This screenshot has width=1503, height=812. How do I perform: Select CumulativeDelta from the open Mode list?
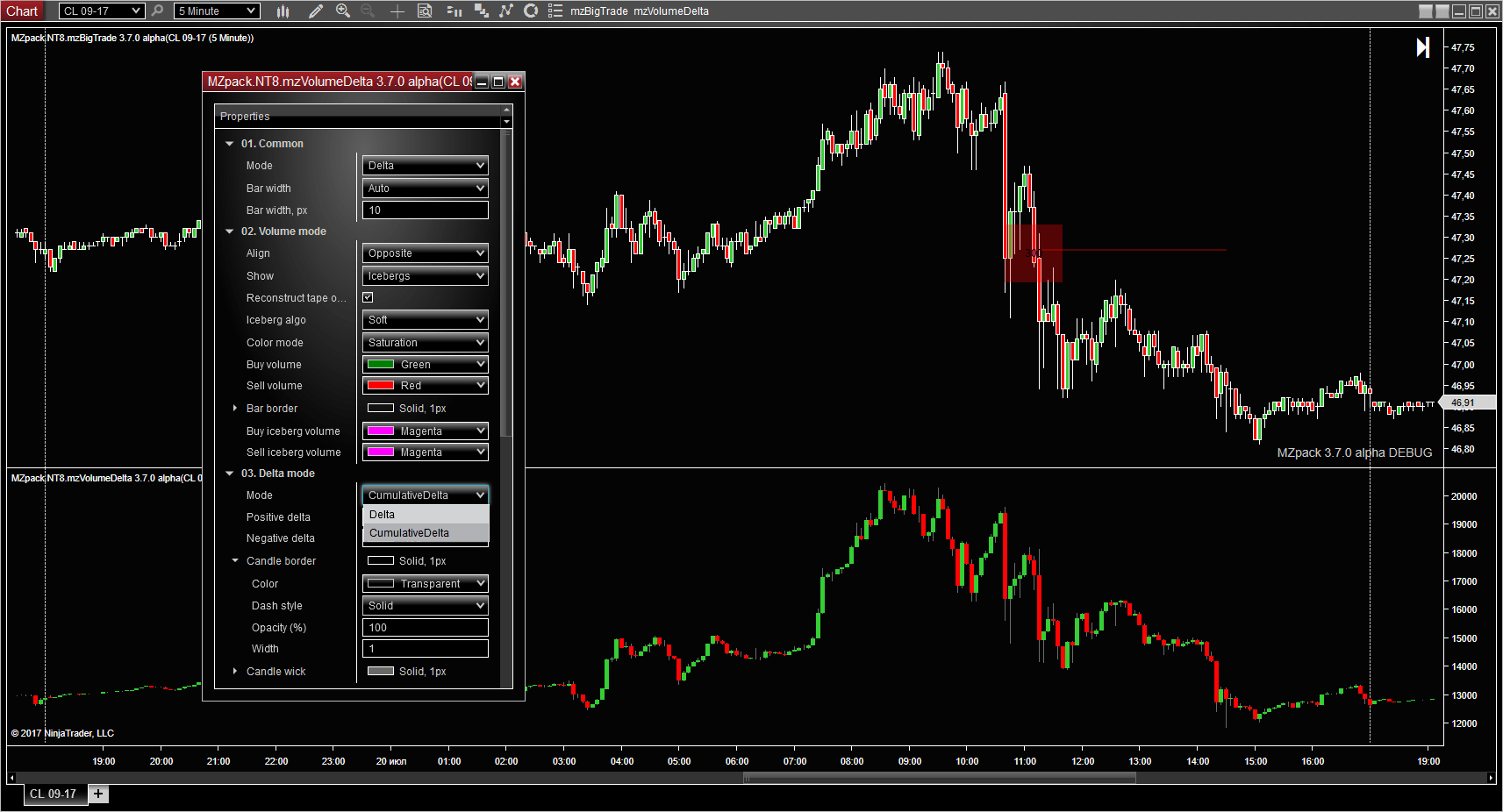tap(426, 532)
